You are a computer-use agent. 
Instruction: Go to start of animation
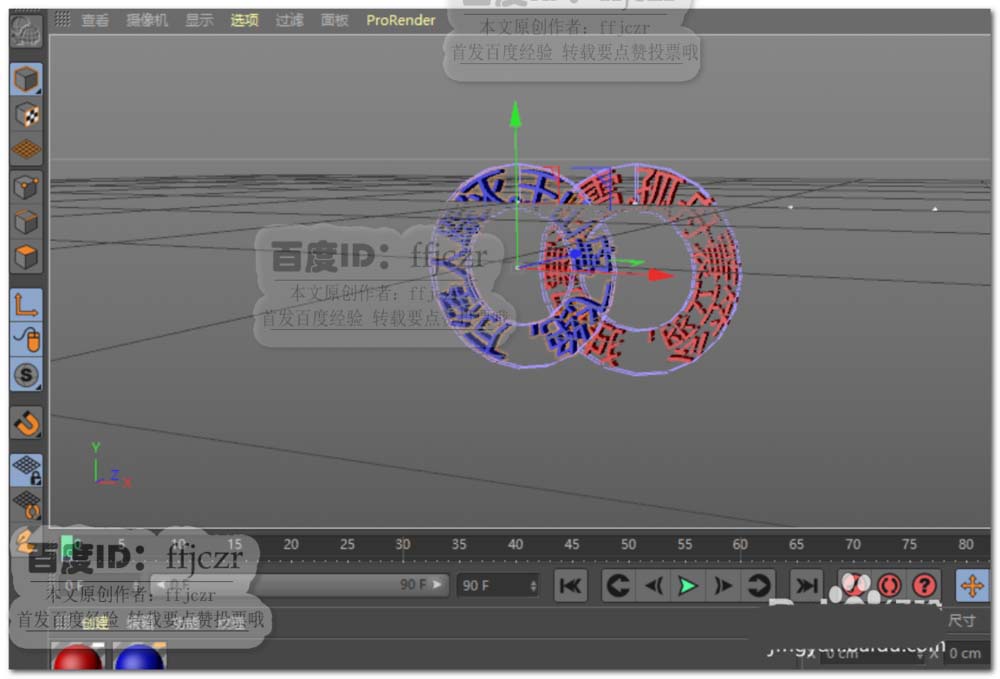tap(570, 585)
